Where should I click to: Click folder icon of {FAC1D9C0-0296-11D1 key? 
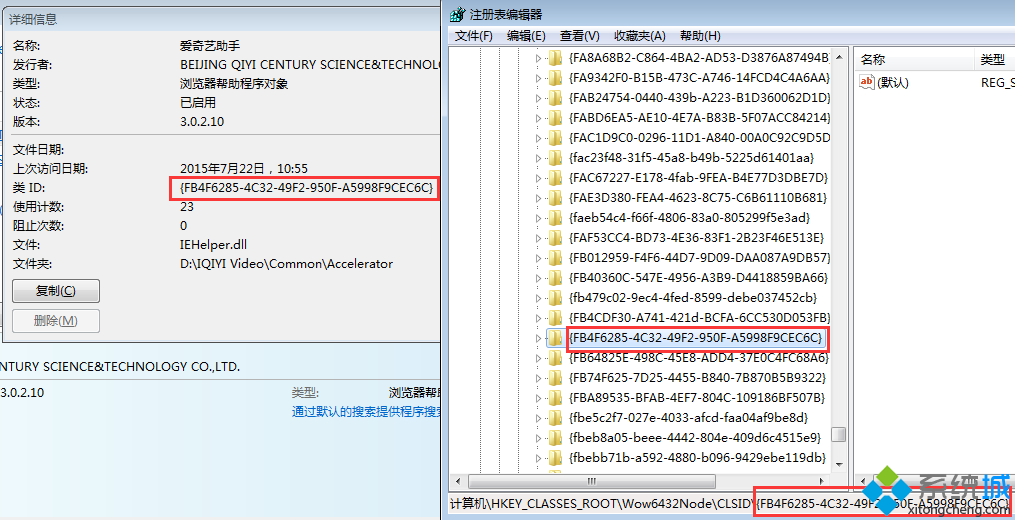(555, 138)
